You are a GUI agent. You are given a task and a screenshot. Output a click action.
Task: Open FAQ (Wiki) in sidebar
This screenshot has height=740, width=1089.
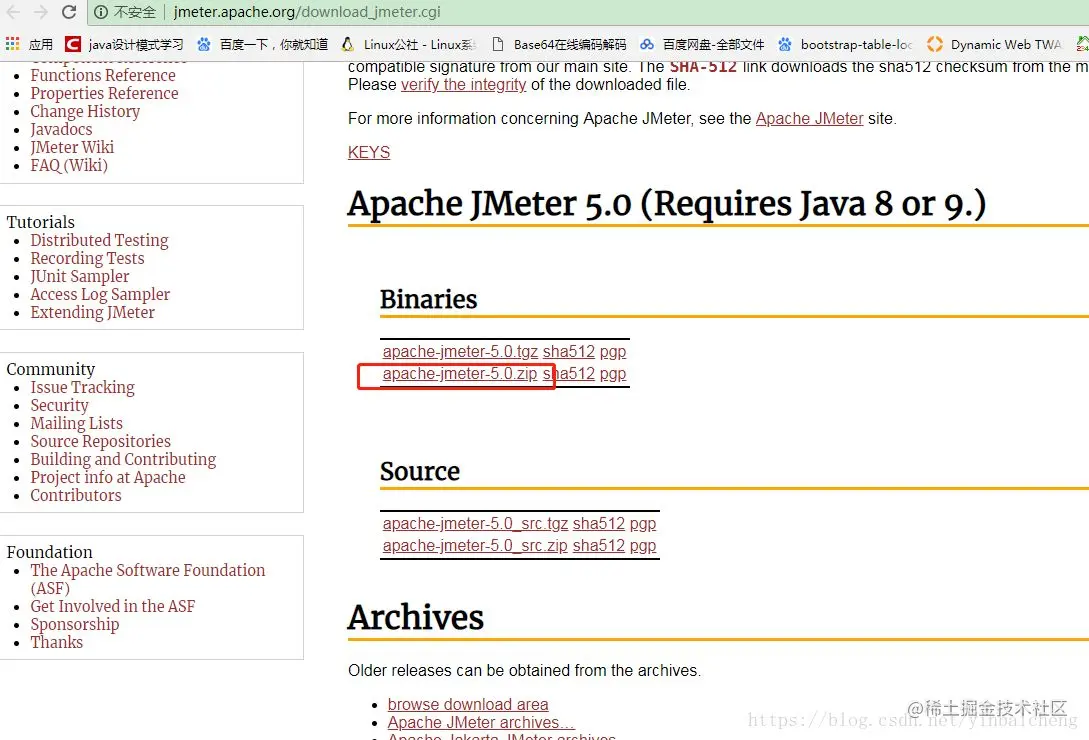pyautogui.click(x=69, y=165)
